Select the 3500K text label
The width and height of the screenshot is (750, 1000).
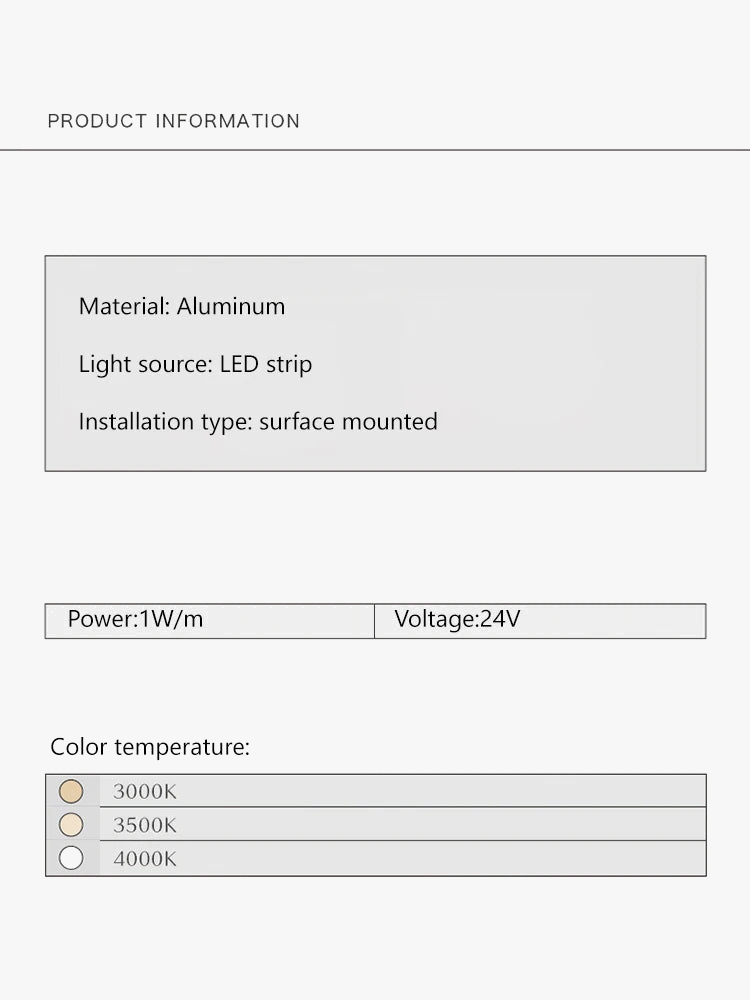[145, 826]
